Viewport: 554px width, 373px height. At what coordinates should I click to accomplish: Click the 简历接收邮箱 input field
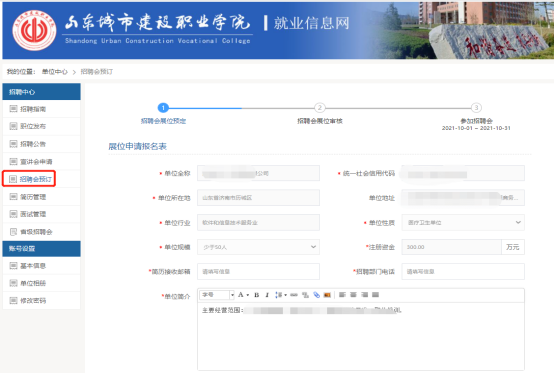[258, 272]
